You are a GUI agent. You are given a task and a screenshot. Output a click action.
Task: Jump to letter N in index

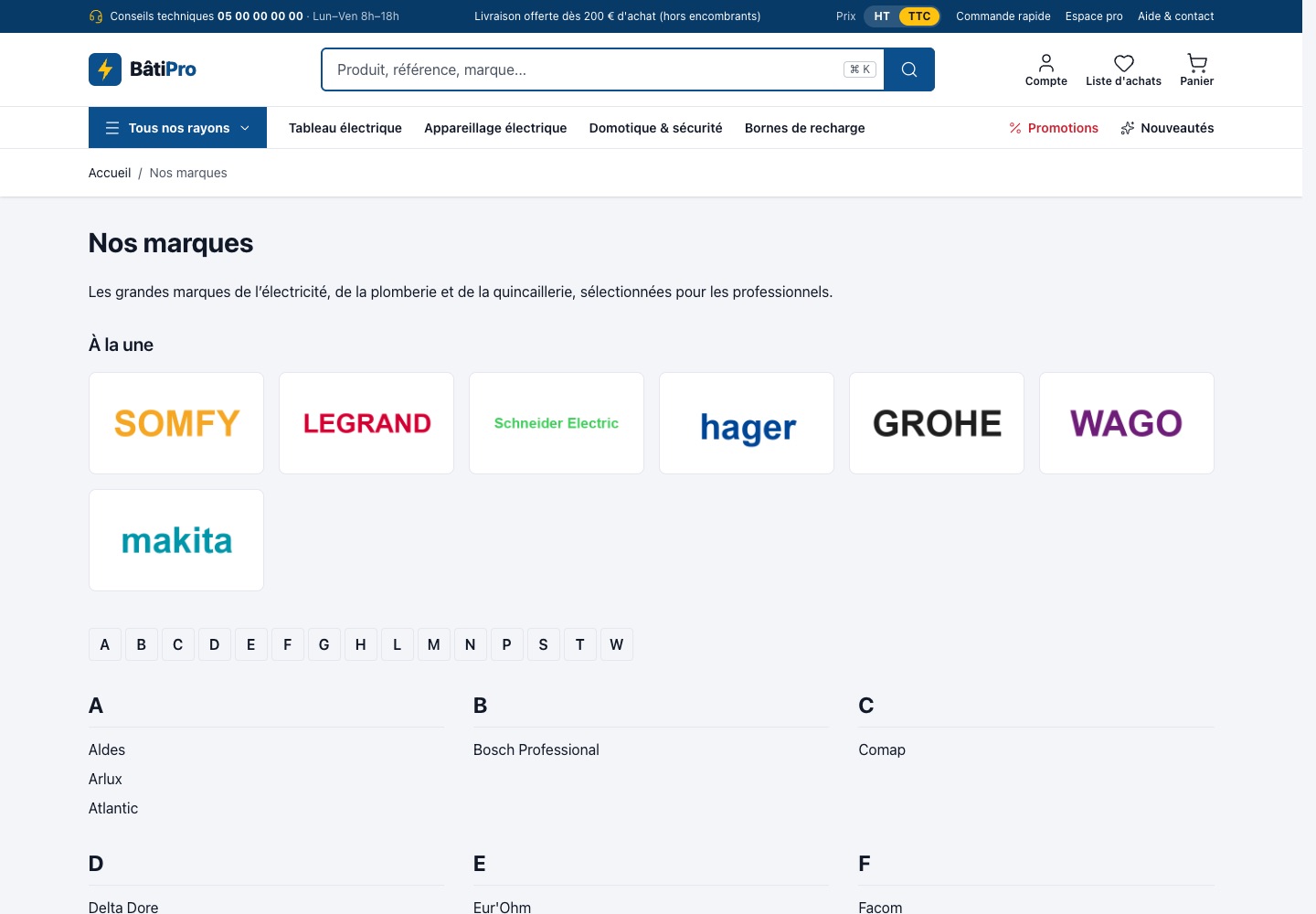(471, 644)
